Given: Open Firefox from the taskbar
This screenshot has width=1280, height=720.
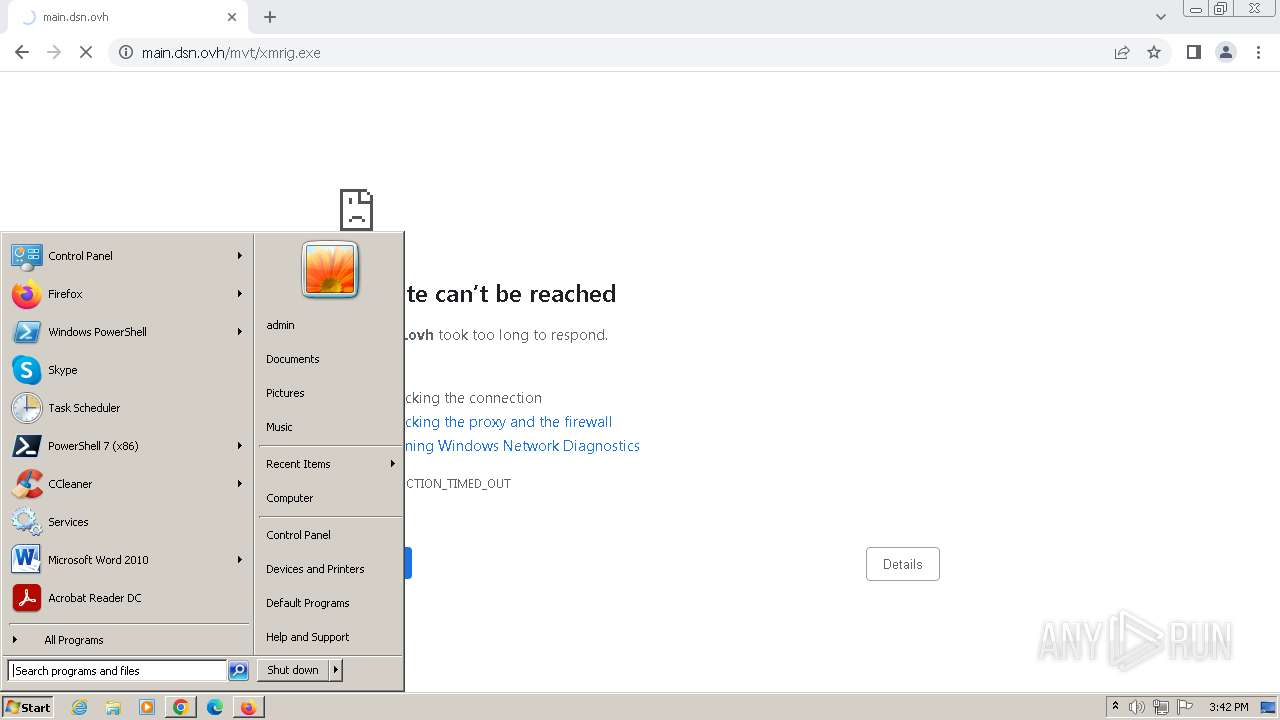Looking at the screenshot, I should [x=248, y=707].
